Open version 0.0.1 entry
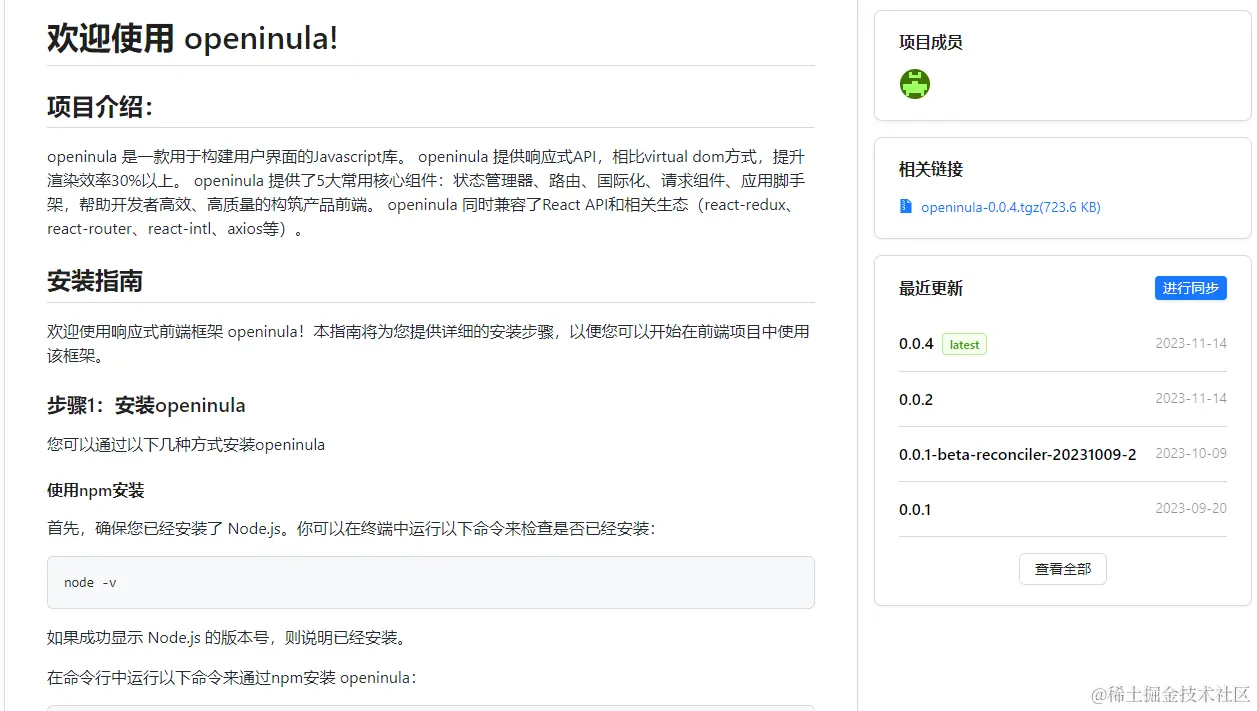The height and width of the screenshot is (711, 1257). (x=915, y=509)
